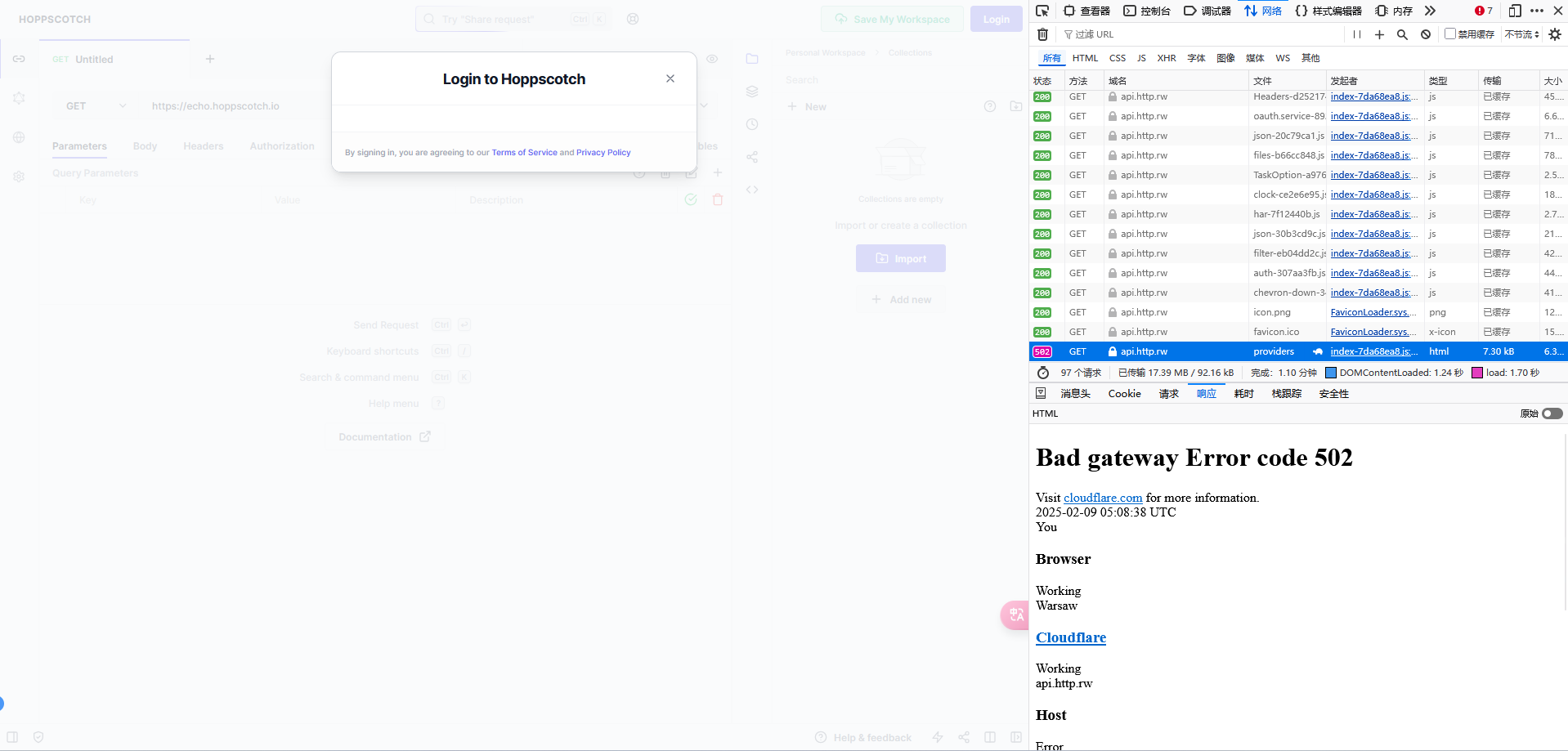Screen dimensions: 1568x751
Task: Activate the DevTools element picker icon
Action: click(1042, 11)
